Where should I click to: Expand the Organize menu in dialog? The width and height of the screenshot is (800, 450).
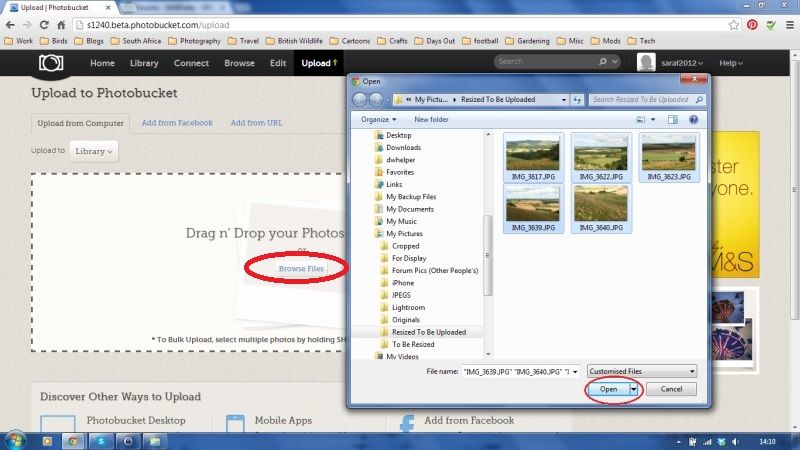click(x=378, y=119)
